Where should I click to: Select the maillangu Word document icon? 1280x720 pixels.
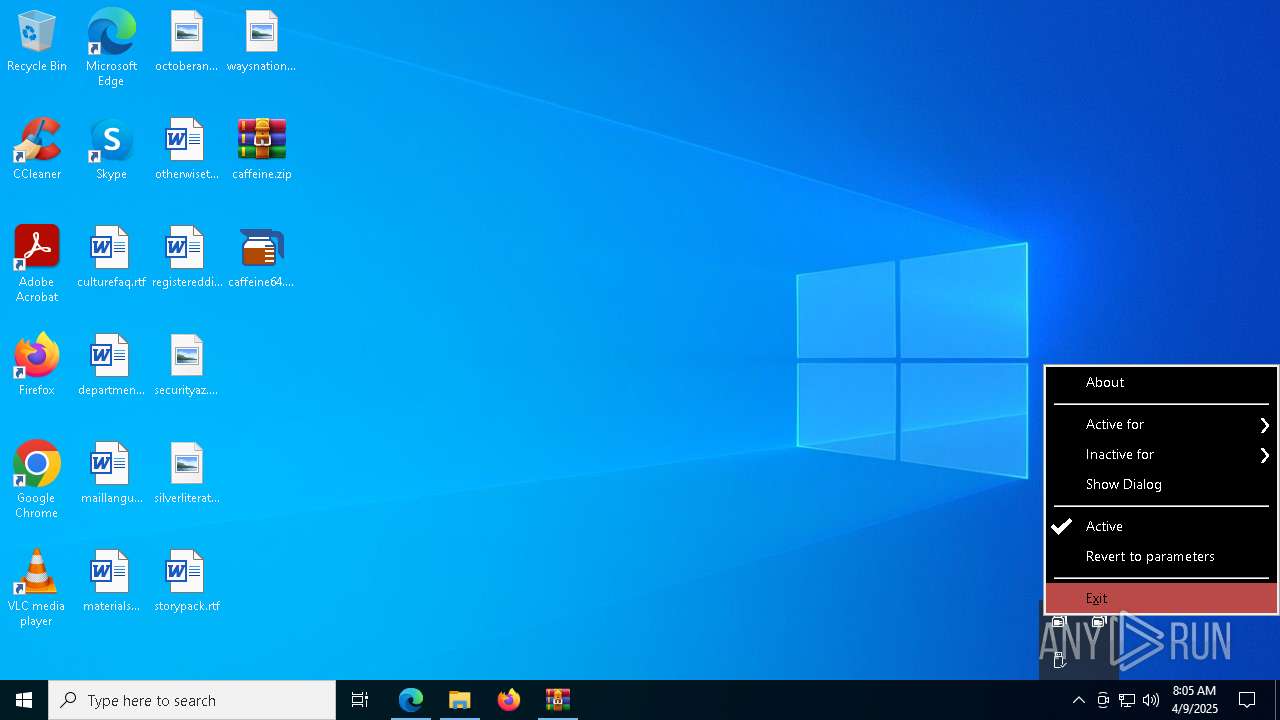point(111,474)
